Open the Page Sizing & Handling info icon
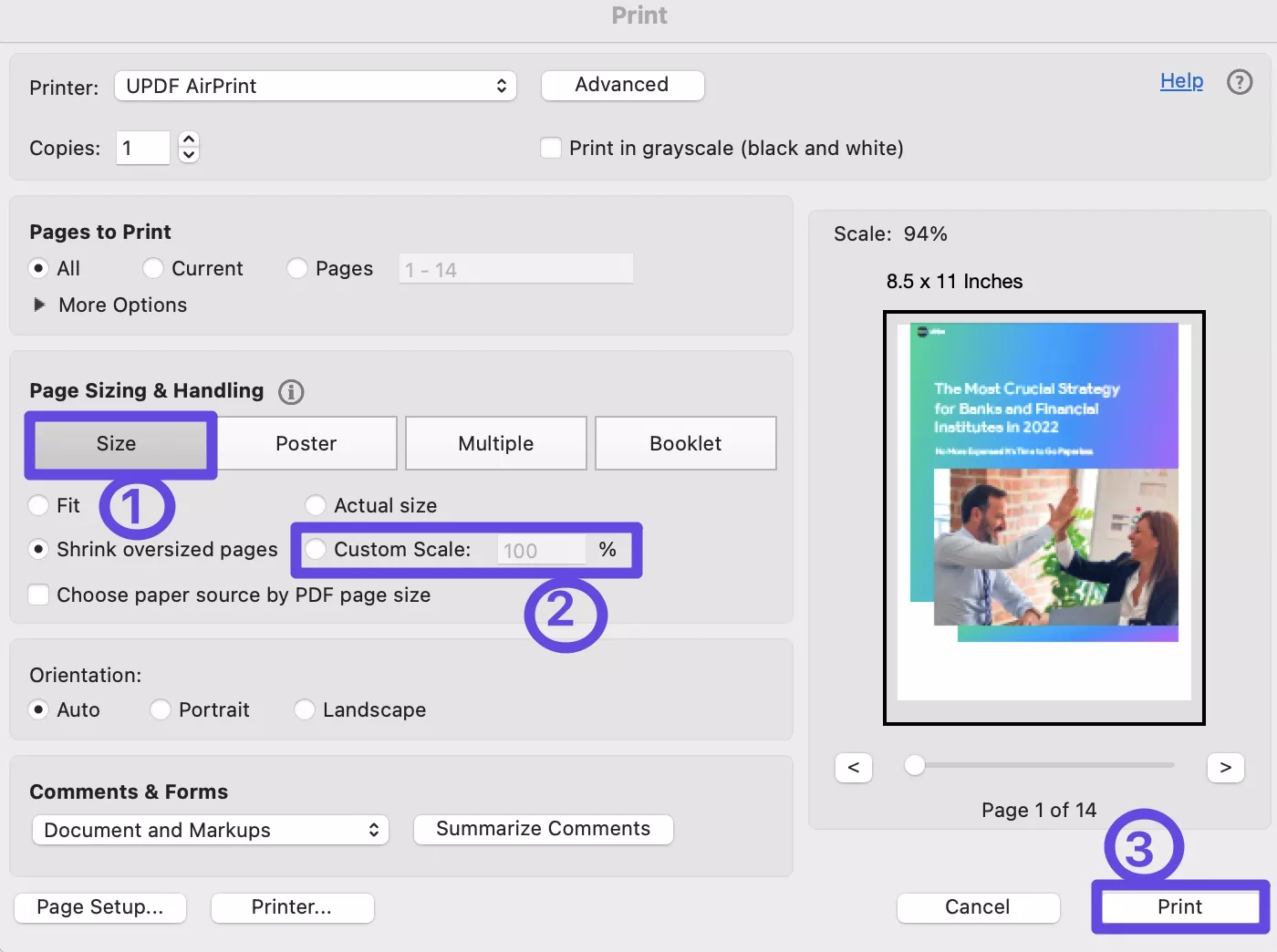 (x=290, y=391)
